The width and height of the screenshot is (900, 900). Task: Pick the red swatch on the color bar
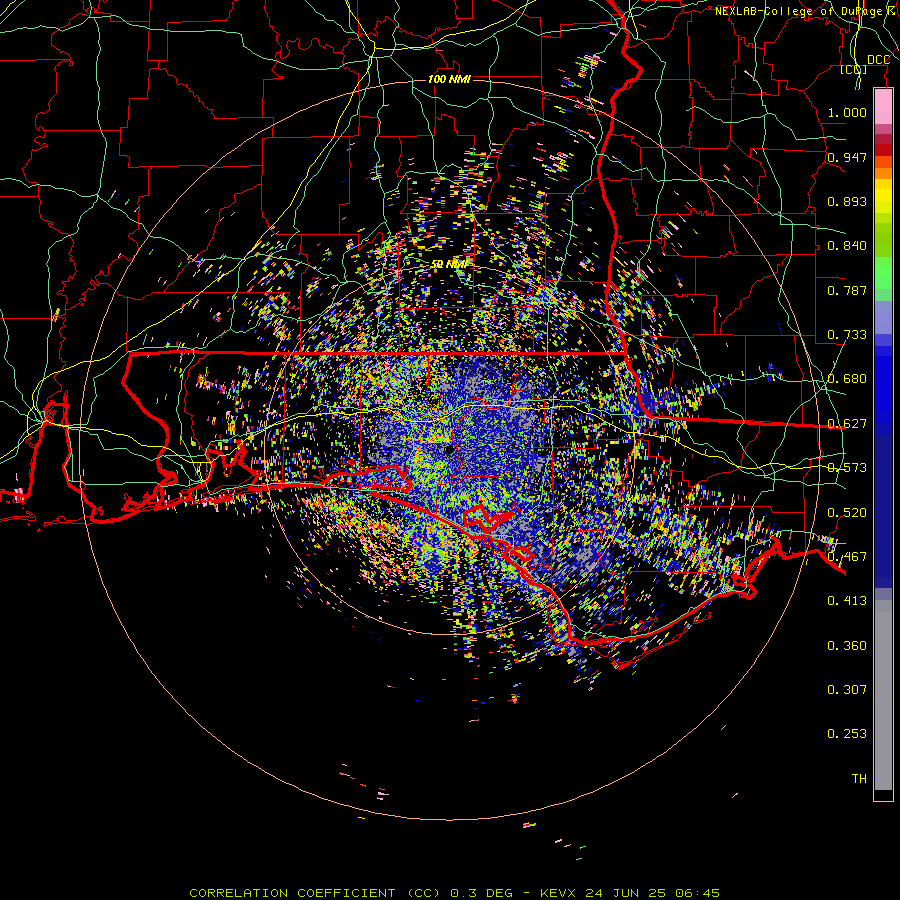tap(883, 150)
